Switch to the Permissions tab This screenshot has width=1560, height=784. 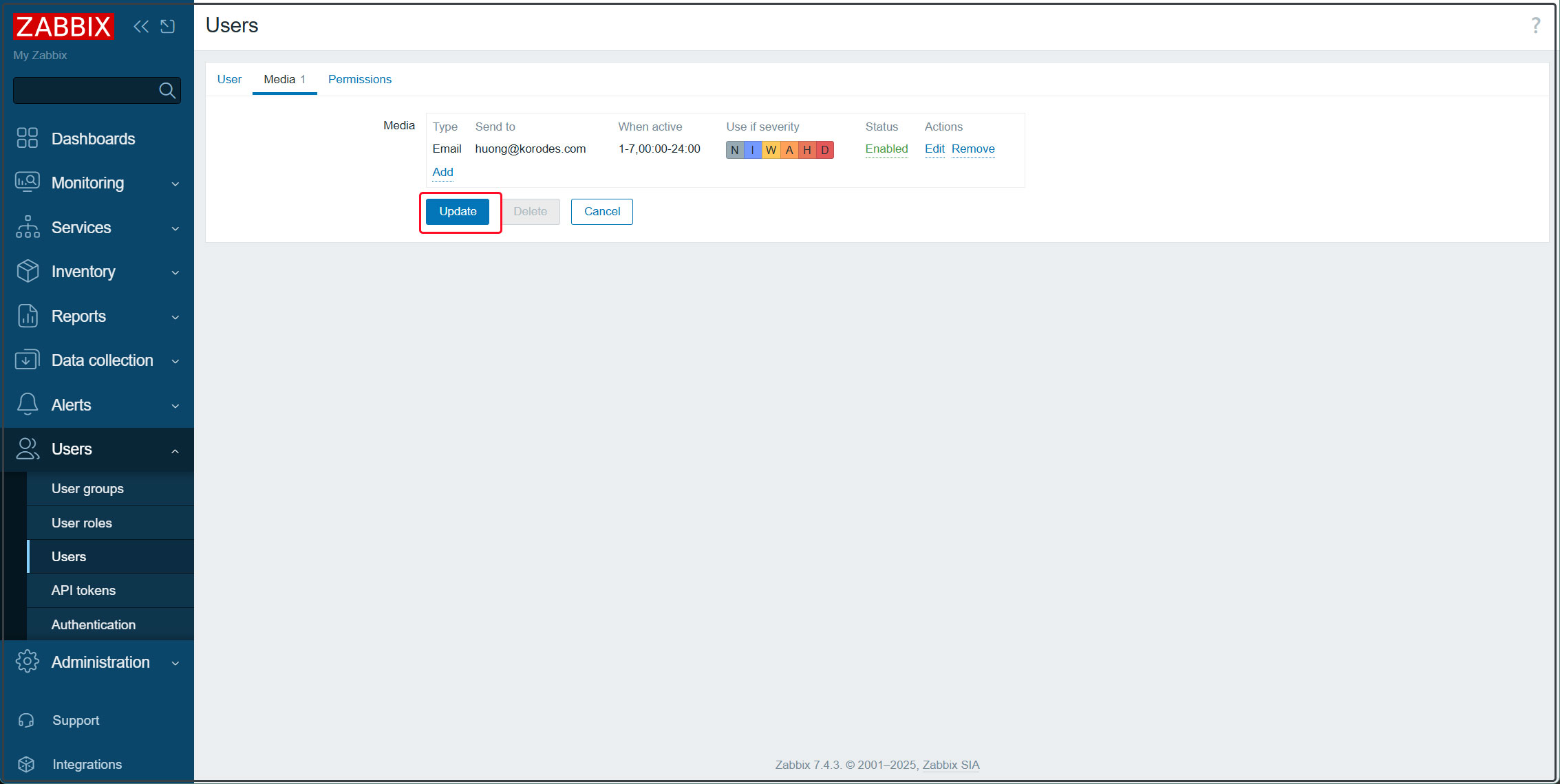[x=359, y=79]
